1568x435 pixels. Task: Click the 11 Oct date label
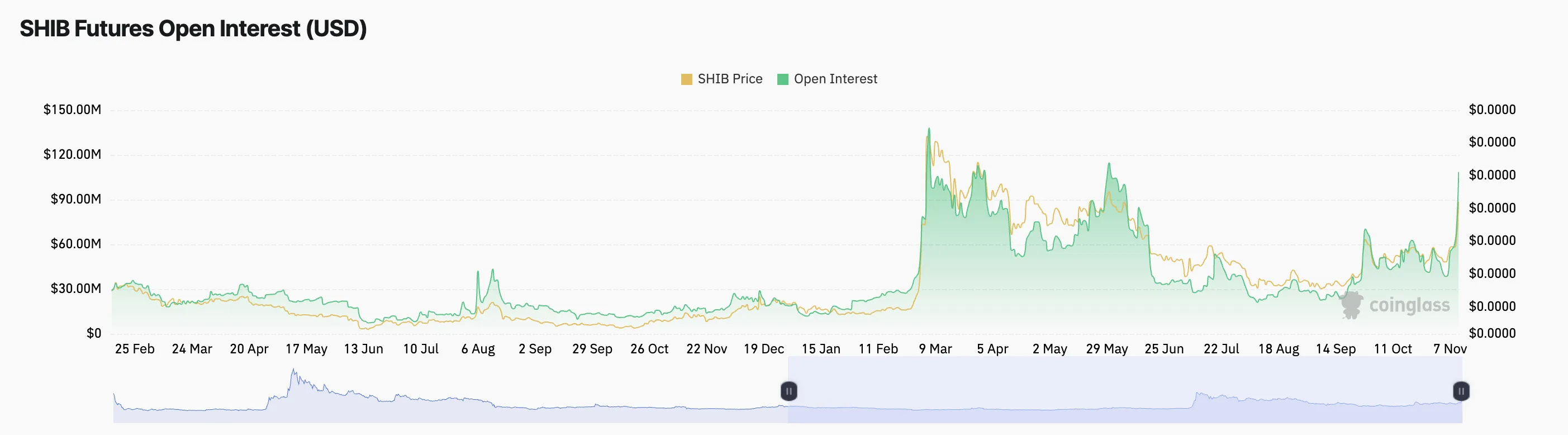pos(1393,349)
